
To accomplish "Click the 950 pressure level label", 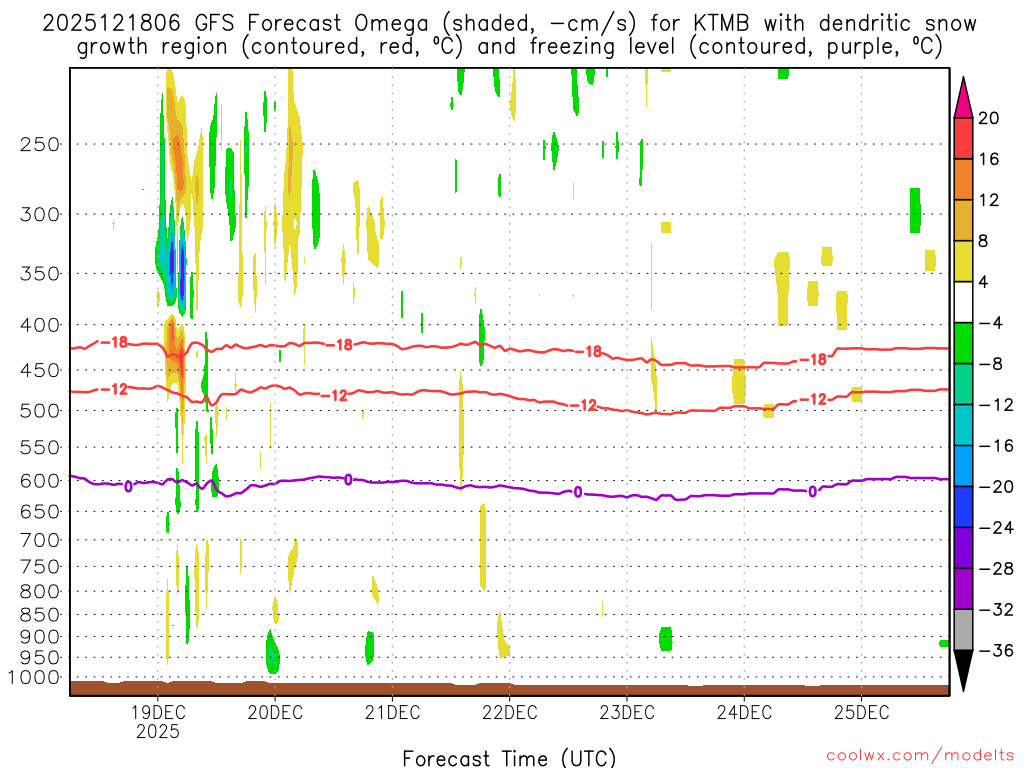I will (x=40, y=658).
